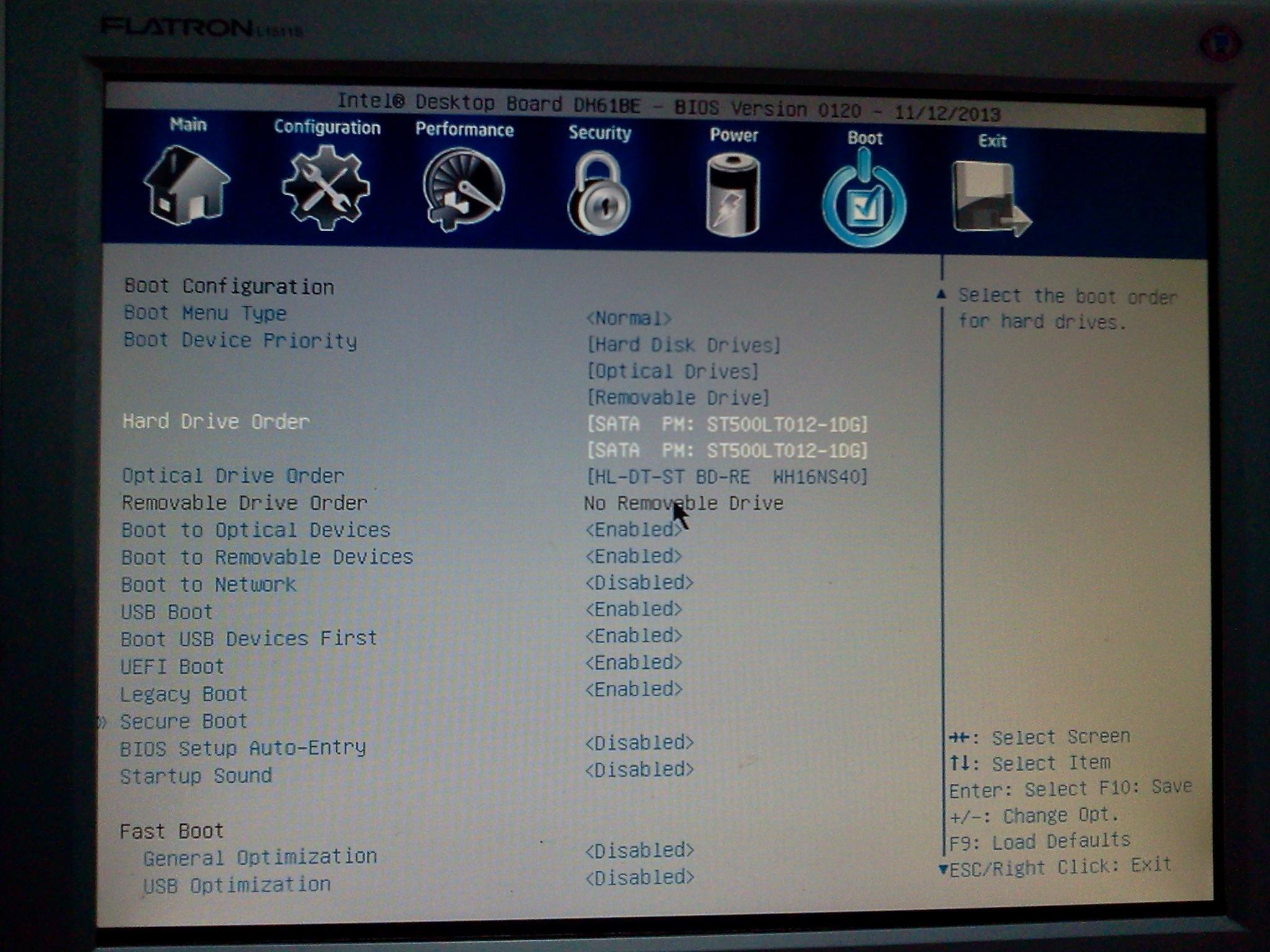Open the Power battery icon
Screen dimensions: 1270x952
click(x=733, y=195)
